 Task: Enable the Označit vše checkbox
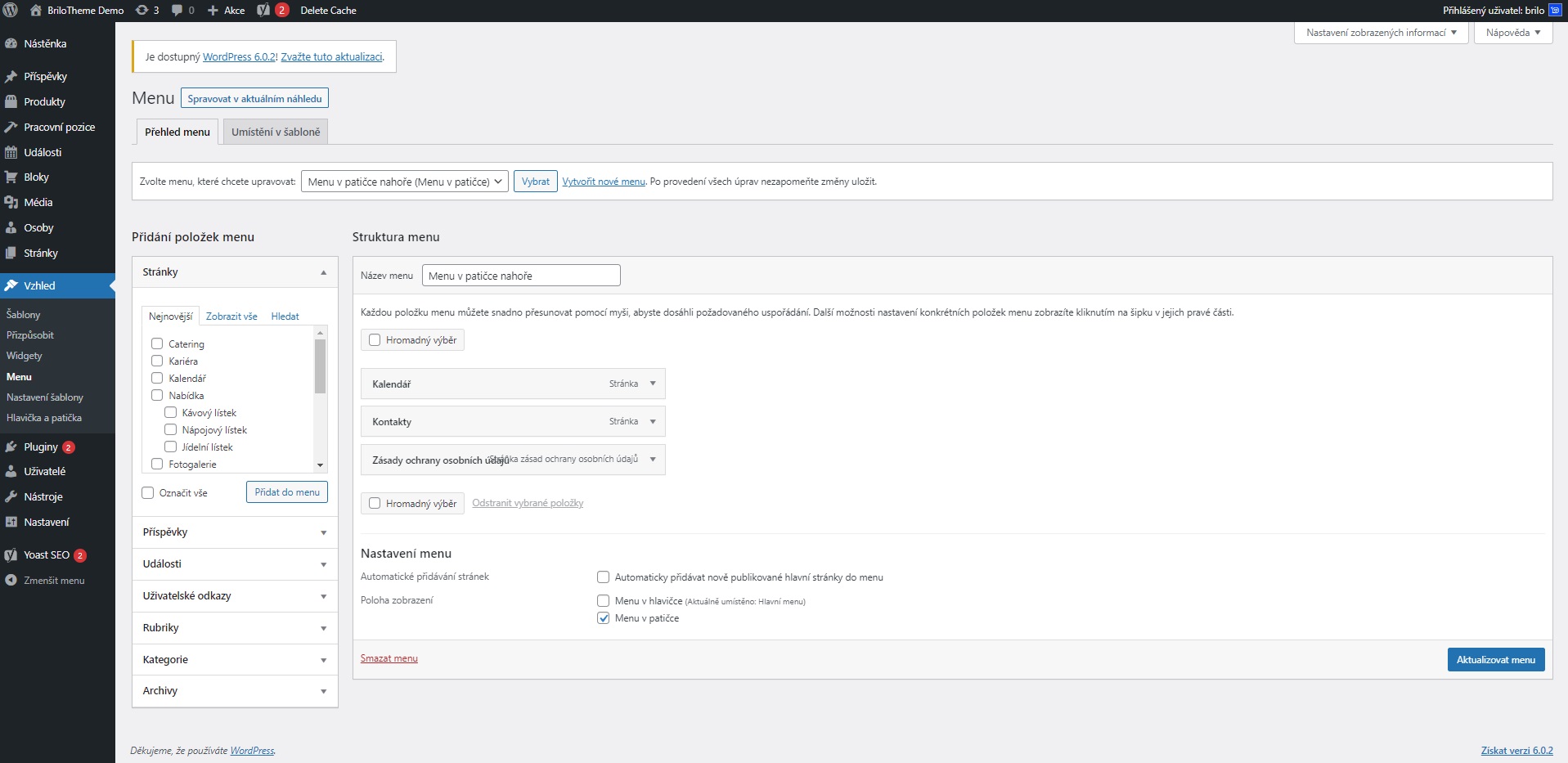(148, 493)
